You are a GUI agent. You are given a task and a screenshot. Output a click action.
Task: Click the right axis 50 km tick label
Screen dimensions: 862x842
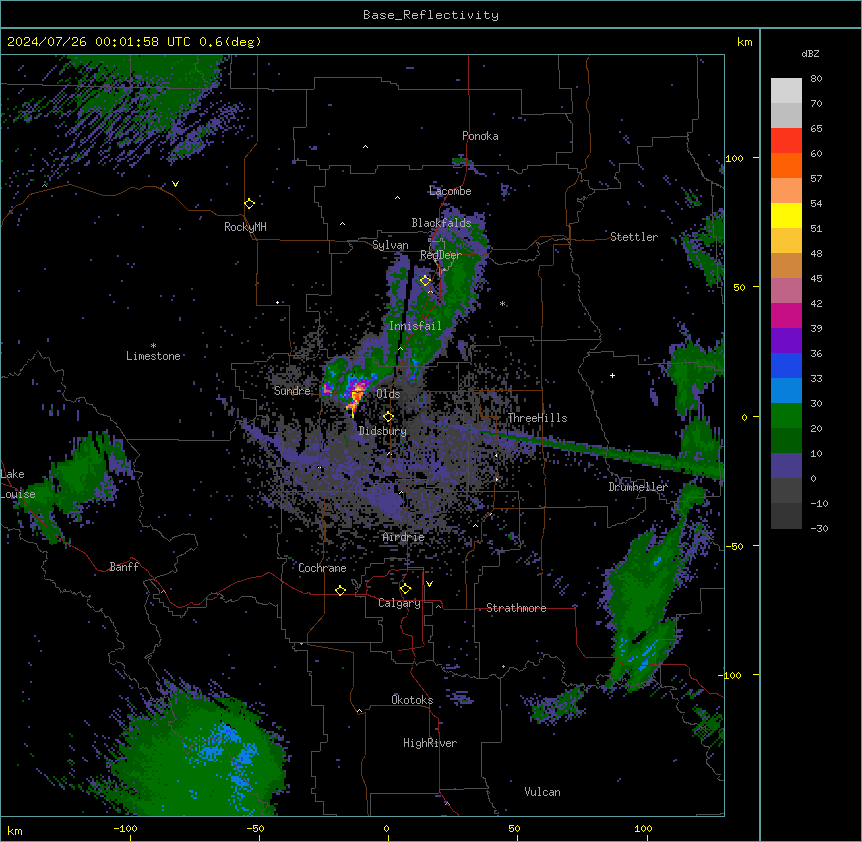(x=739, y=287)
